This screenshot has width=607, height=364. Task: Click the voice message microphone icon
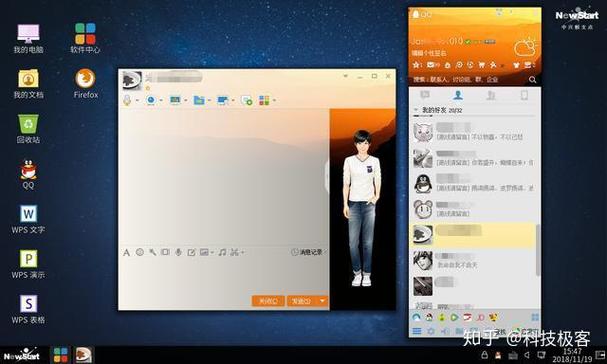tap(178, 252)
